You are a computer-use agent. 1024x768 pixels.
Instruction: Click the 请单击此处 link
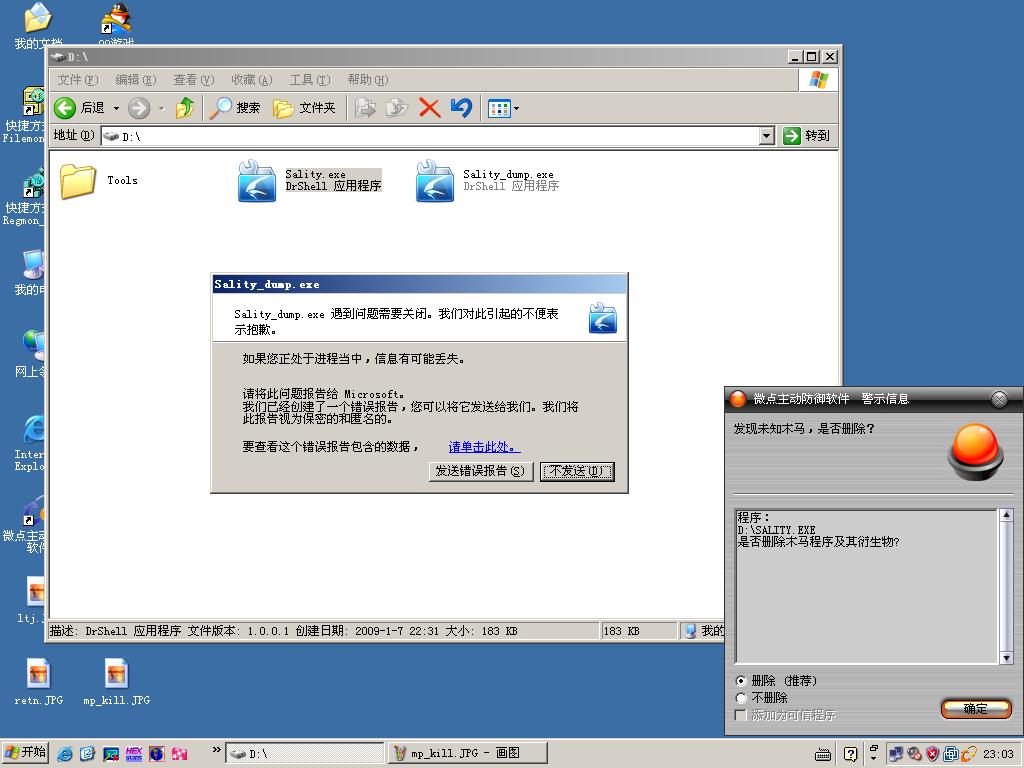pyautogui.click(x=484, y=447)
